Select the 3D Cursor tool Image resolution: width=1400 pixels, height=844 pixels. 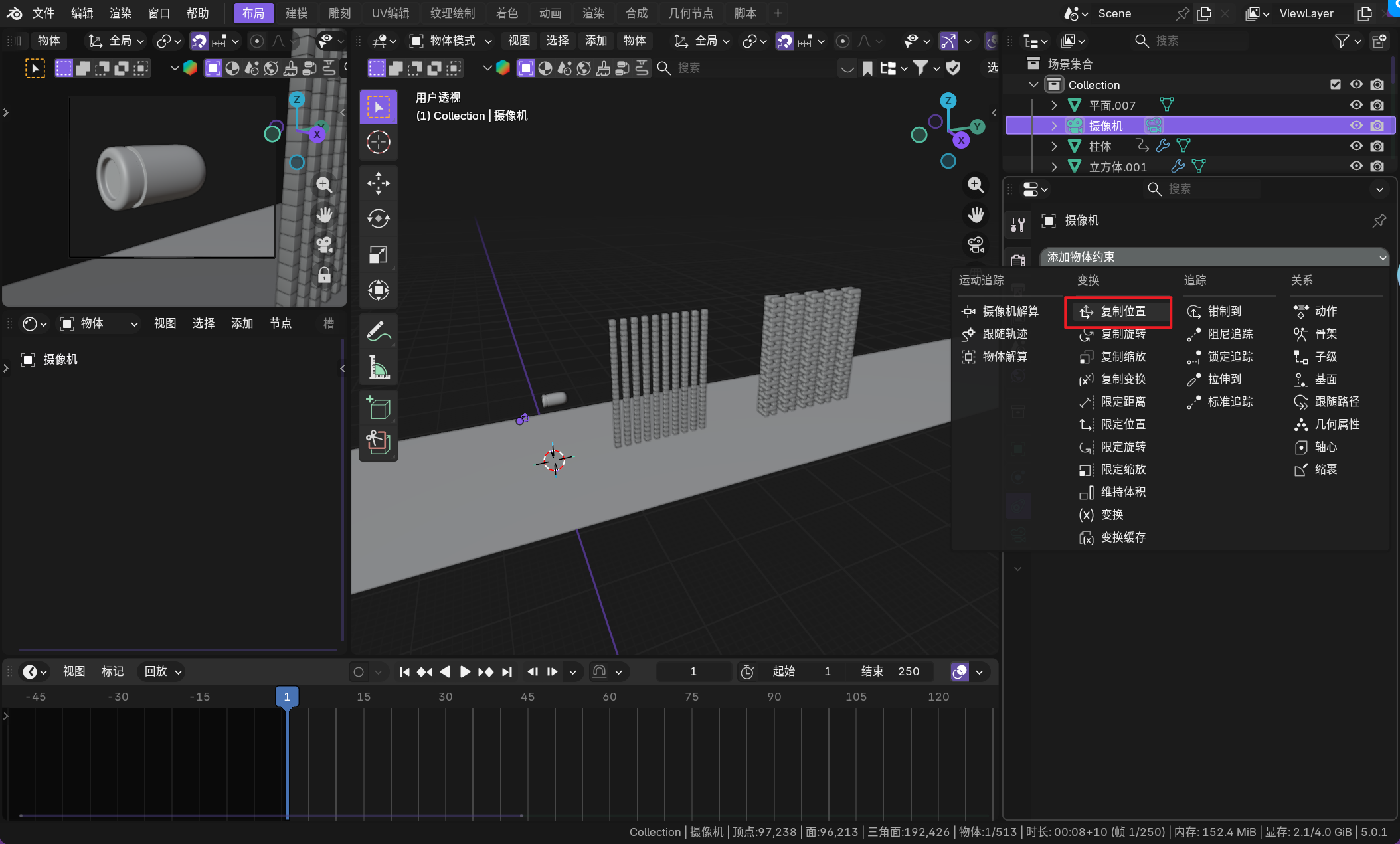pyautogui.click(x=379, y=142)
